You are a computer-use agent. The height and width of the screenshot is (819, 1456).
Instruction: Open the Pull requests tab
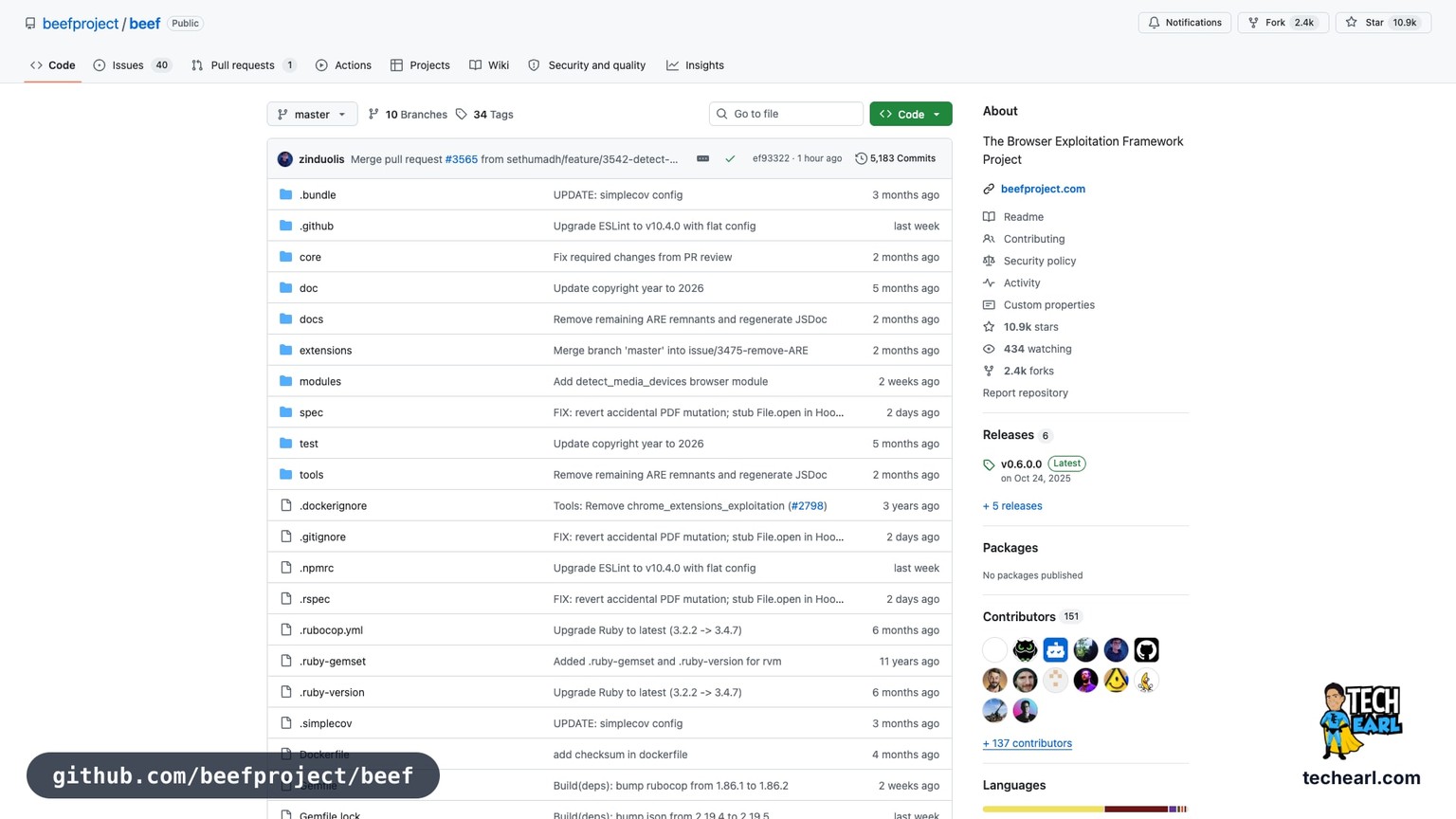pos(244,65)
